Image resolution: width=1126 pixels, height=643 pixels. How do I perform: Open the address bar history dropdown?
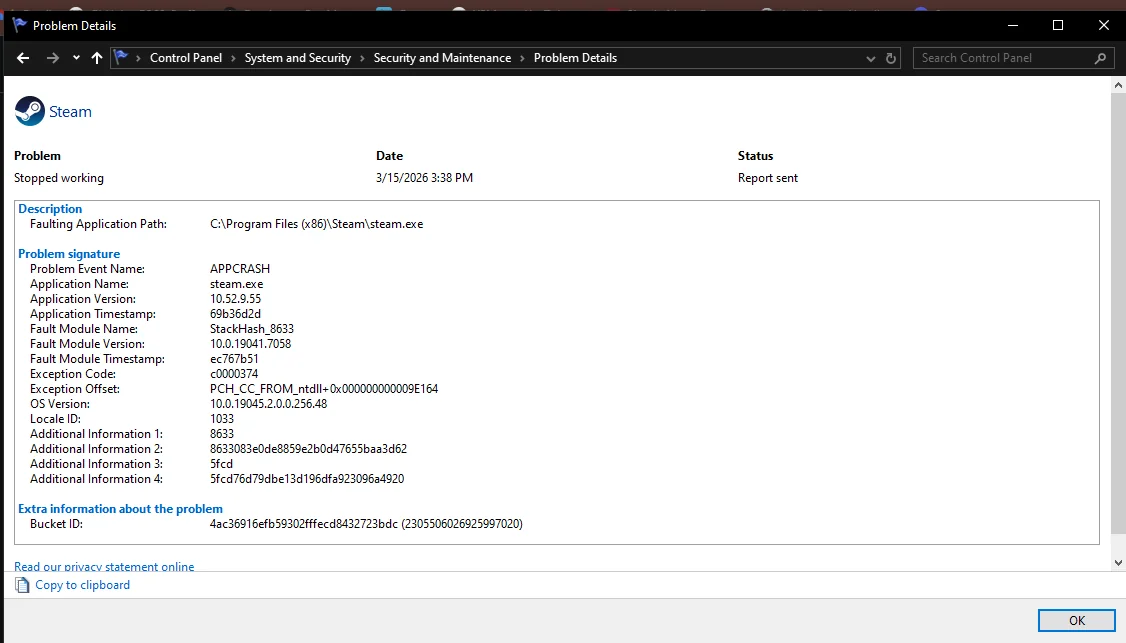tap(870, 58)
